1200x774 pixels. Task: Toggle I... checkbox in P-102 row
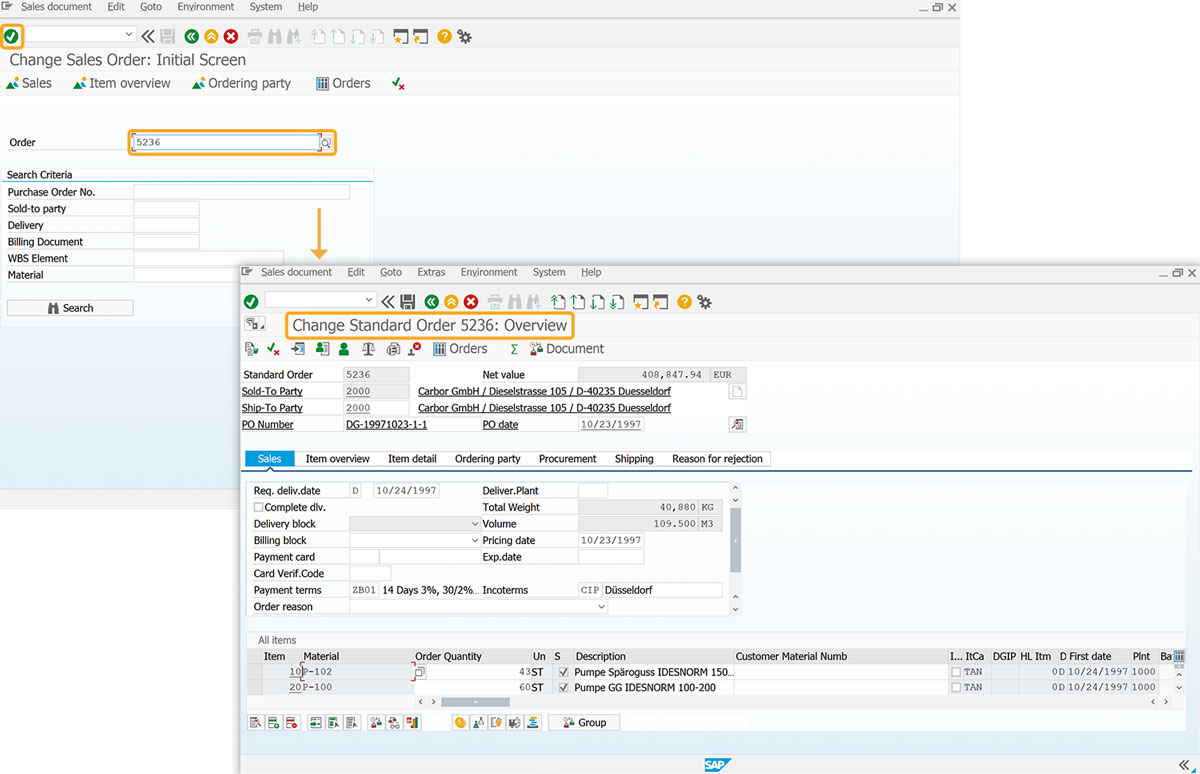tap(956, 672)
